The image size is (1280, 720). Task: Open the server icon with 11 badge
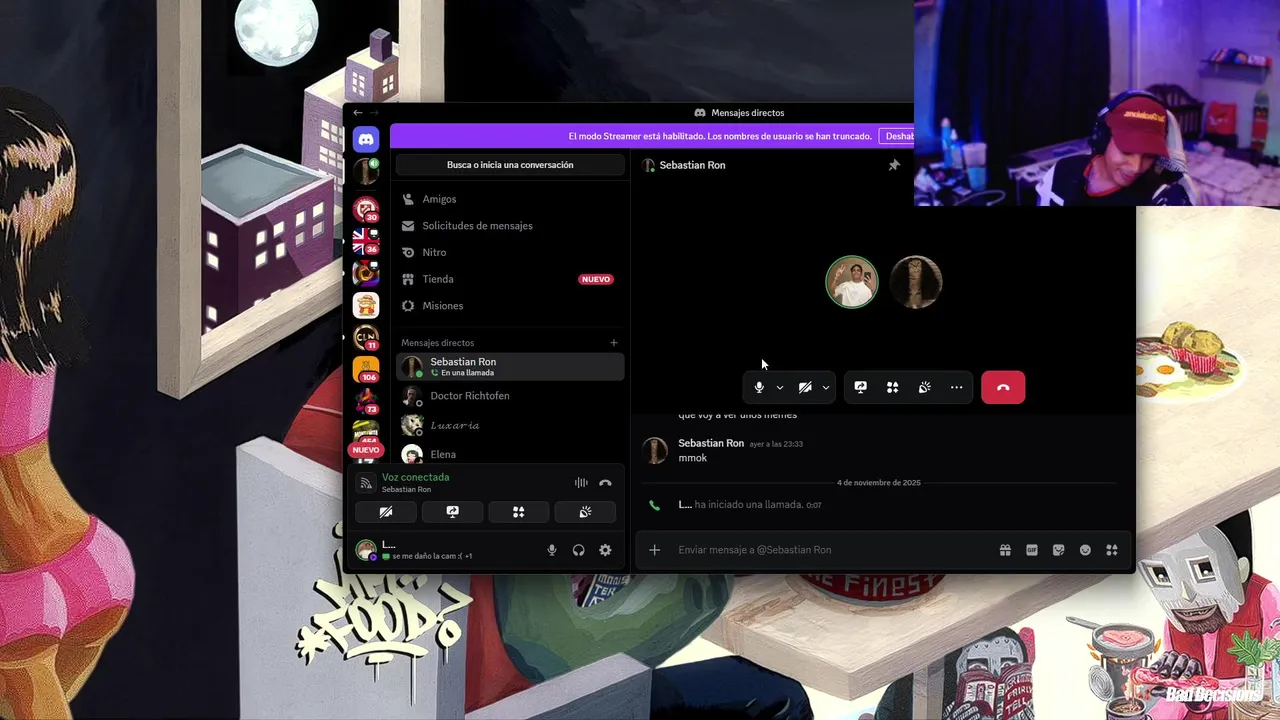click(x=366, y=338)
